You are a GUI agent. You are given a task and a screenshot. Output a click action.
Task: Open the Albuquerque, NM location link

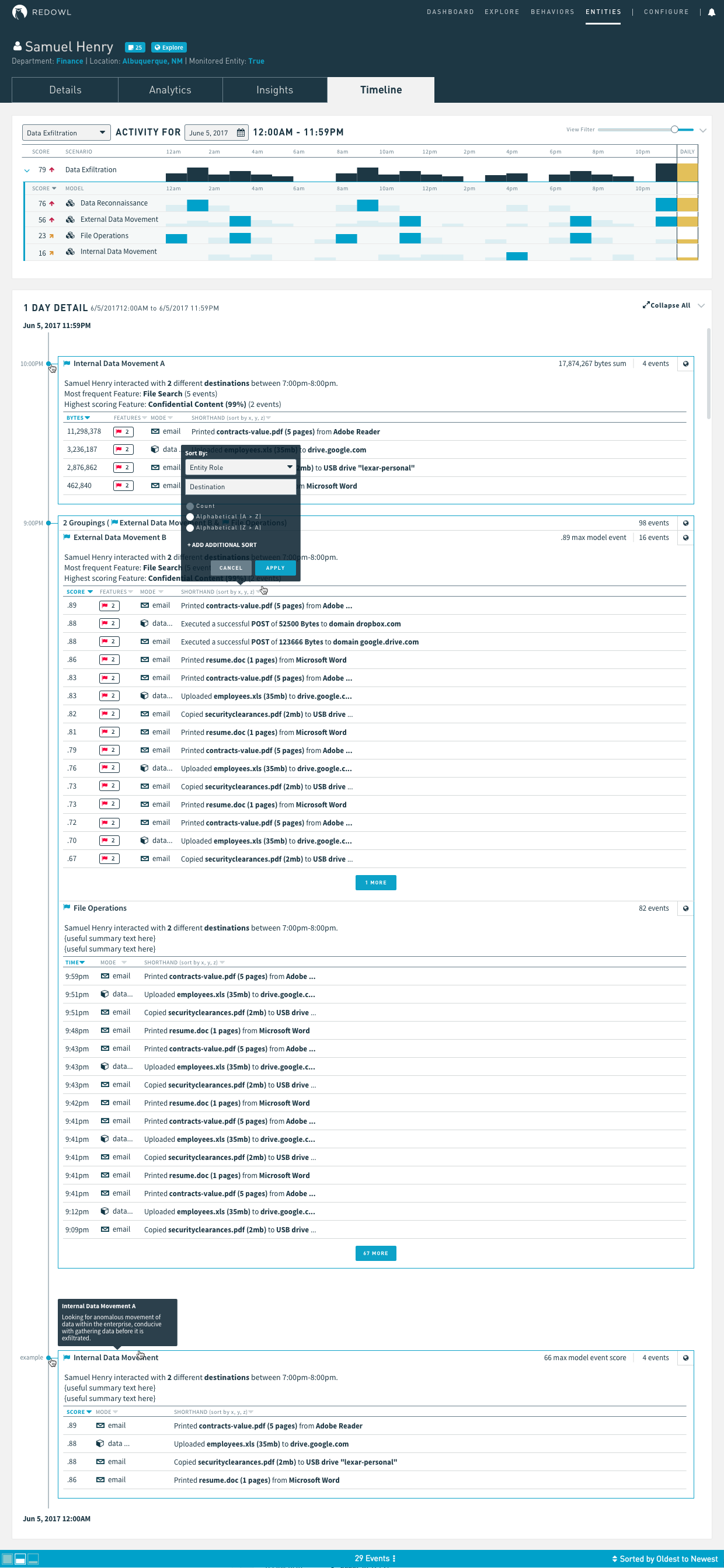tap(152, 61)
